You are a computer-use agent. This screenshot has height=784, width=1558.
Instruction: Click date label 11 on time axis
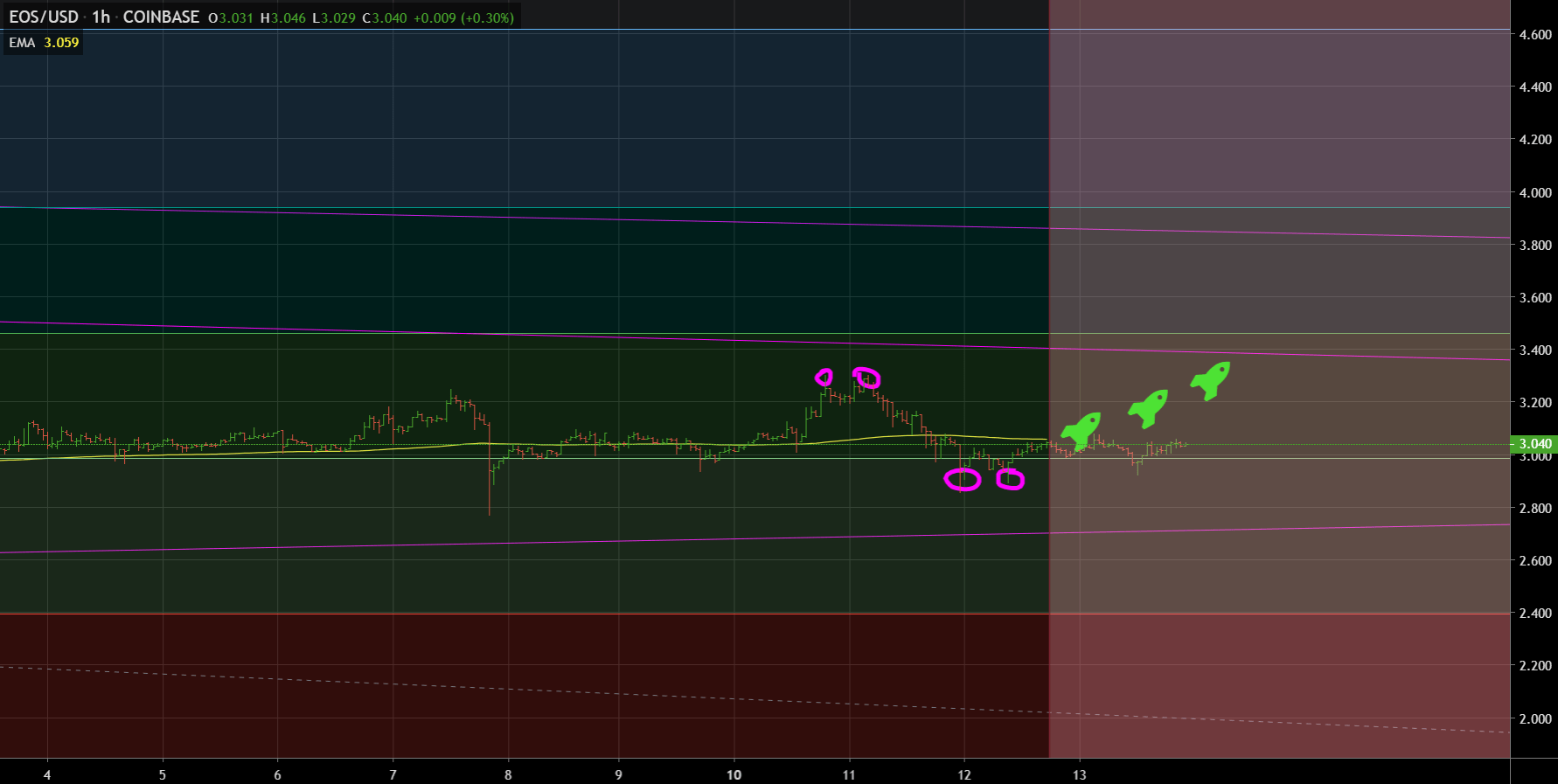pyautogui.click(x=849, y=775)
